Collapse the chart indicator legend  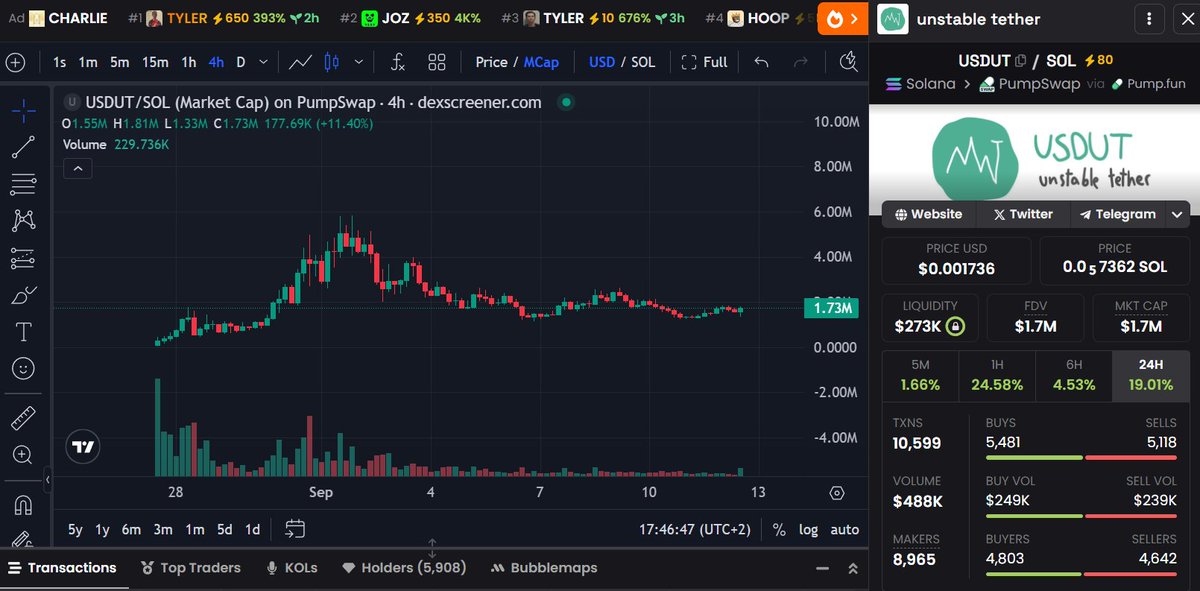pos(78,169)
